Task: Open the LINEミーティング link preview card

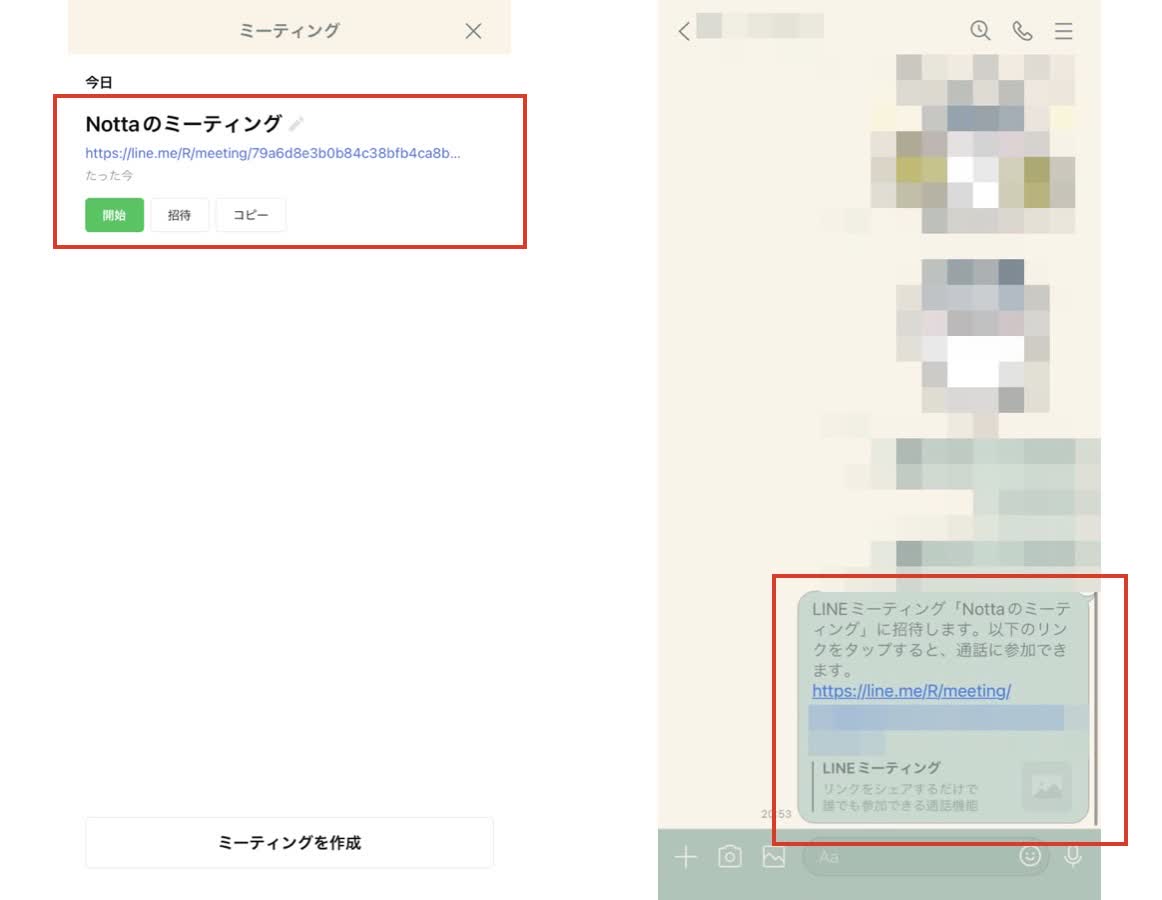Action: click(943, 787)
